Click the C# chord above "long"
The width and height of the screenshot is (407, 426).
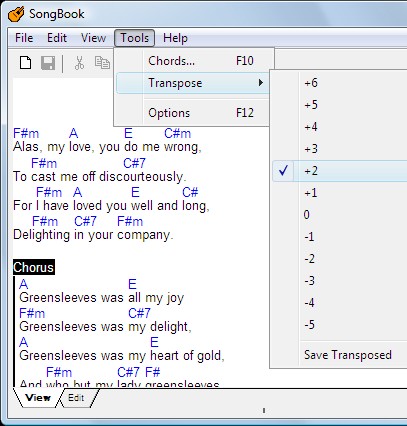(190, 192)
